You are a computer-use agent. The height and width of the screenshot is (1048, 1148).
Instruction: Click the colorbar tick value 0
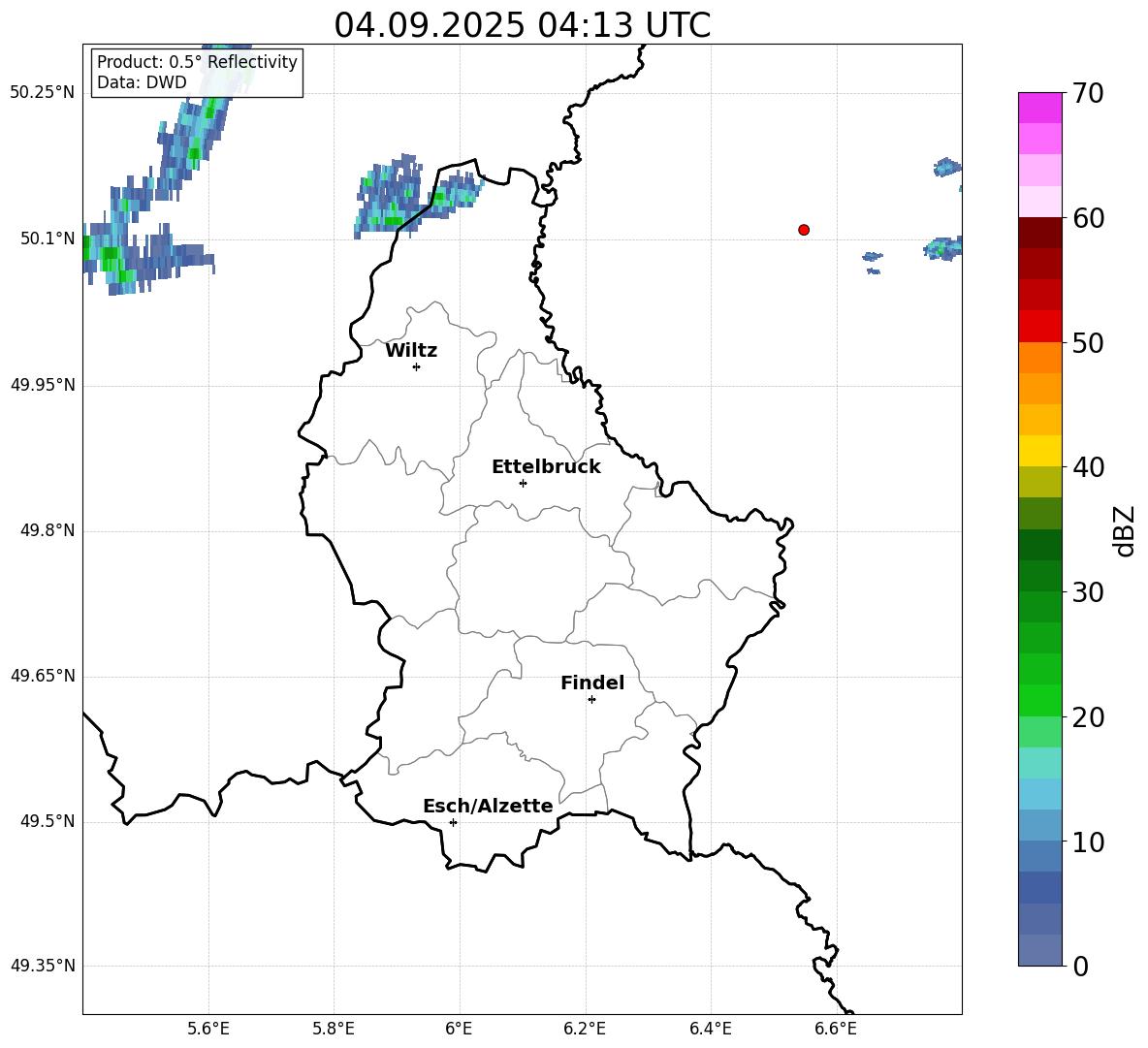pos(1080,966)
